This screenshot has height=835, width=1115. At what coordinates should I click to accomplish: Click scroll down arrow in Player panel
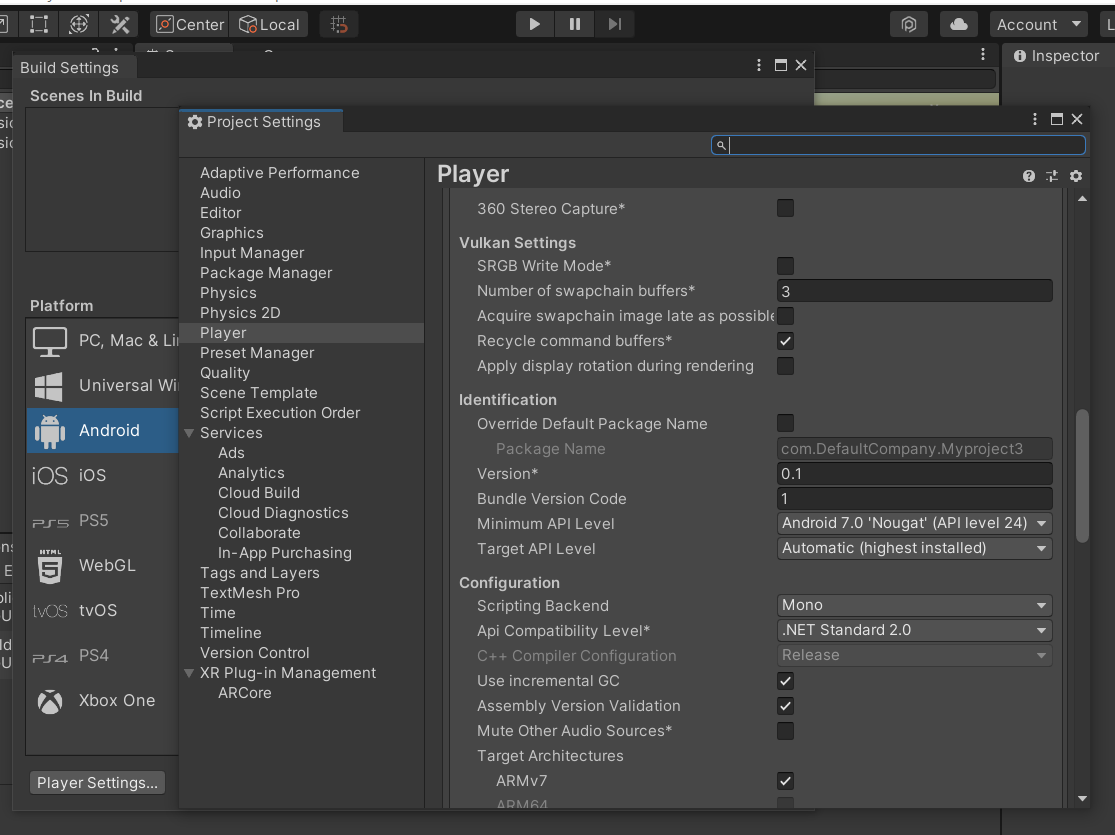click(1082, 799)
